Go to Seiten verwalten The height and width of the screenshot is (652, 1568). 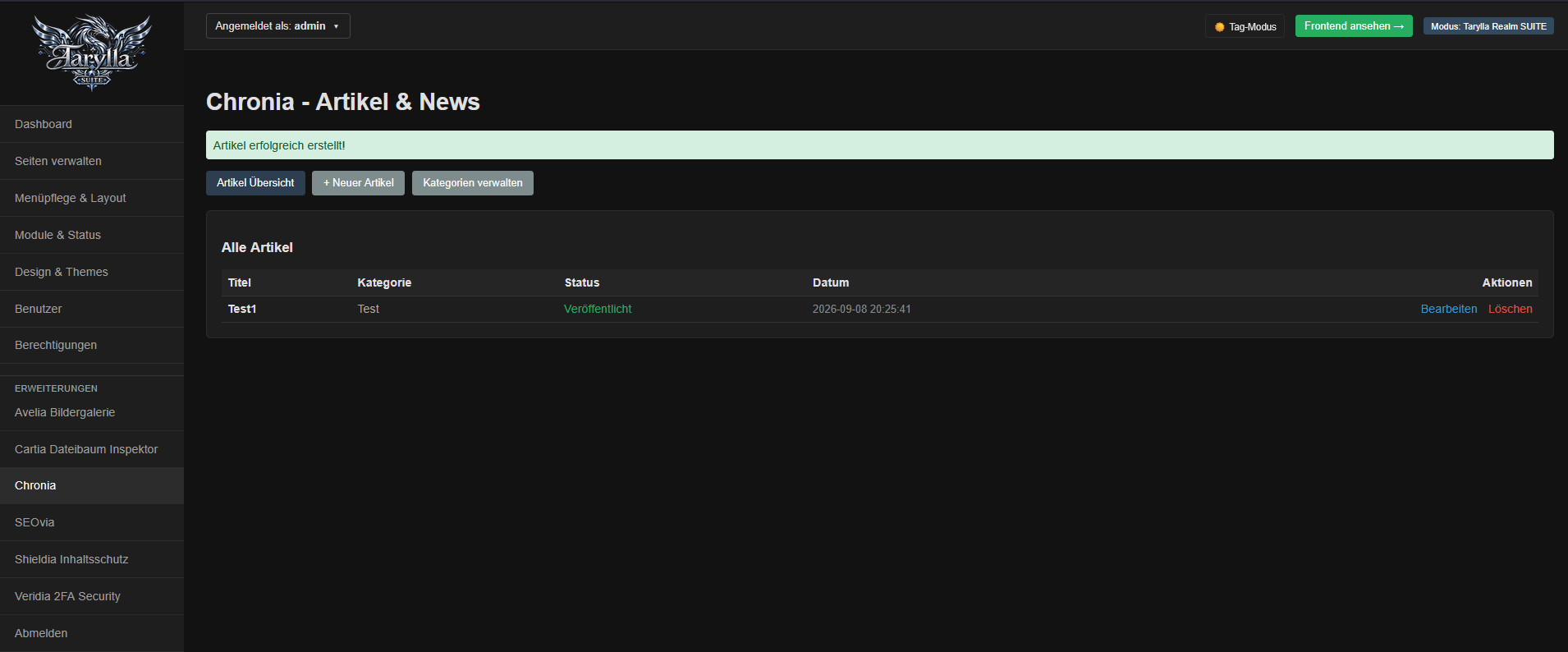pyautogui.click(x=92, y=161)
